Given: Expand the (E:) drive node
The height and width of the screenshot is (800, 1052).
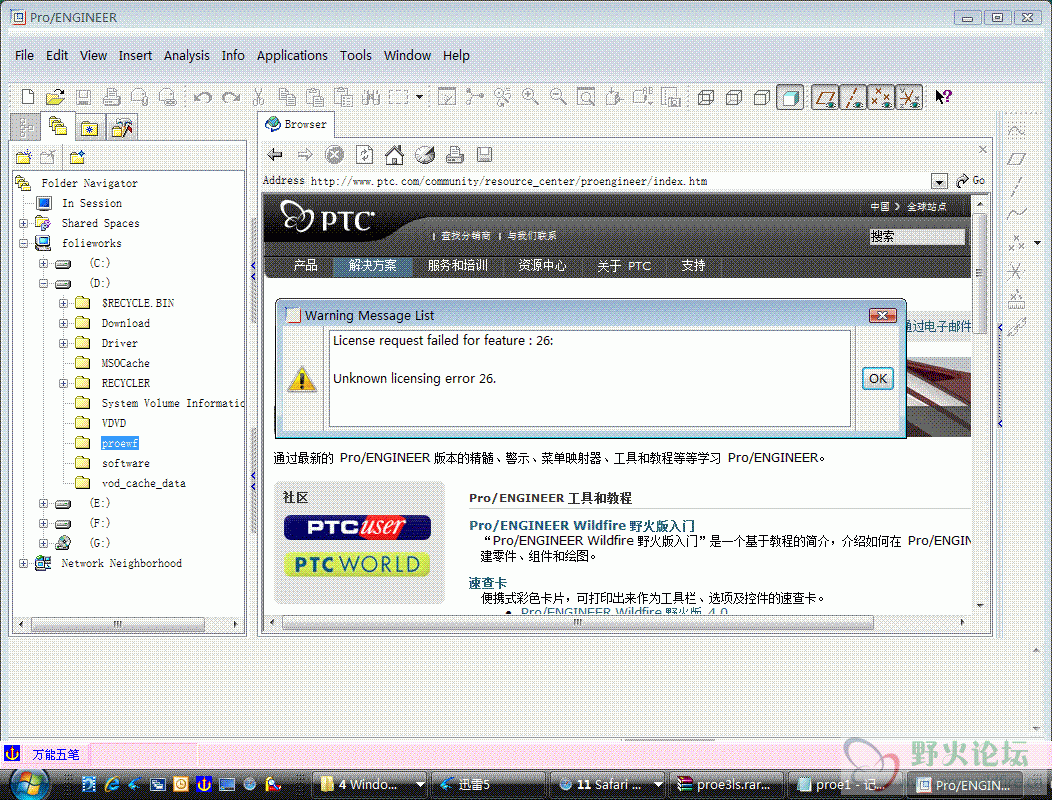Looking at the screenshot, I should (44, 503).
